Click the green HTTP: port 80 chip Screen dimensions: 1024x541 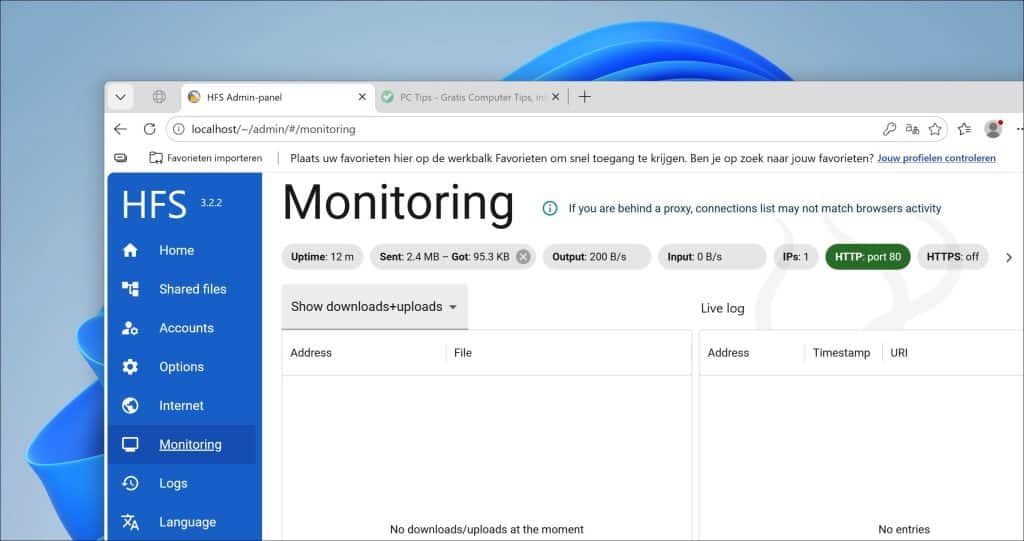click(867, 257)
